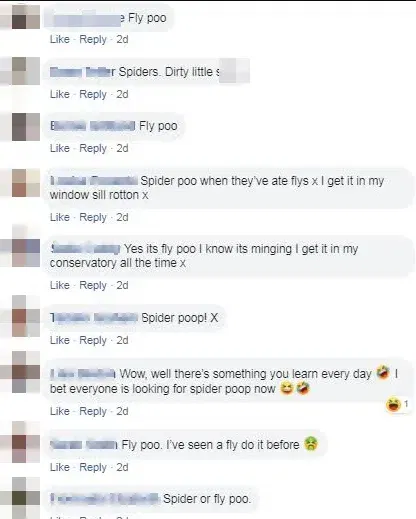Like the second 'Fly poo' comment
This screenshot has width=416, height=519.
coord(60,148)
